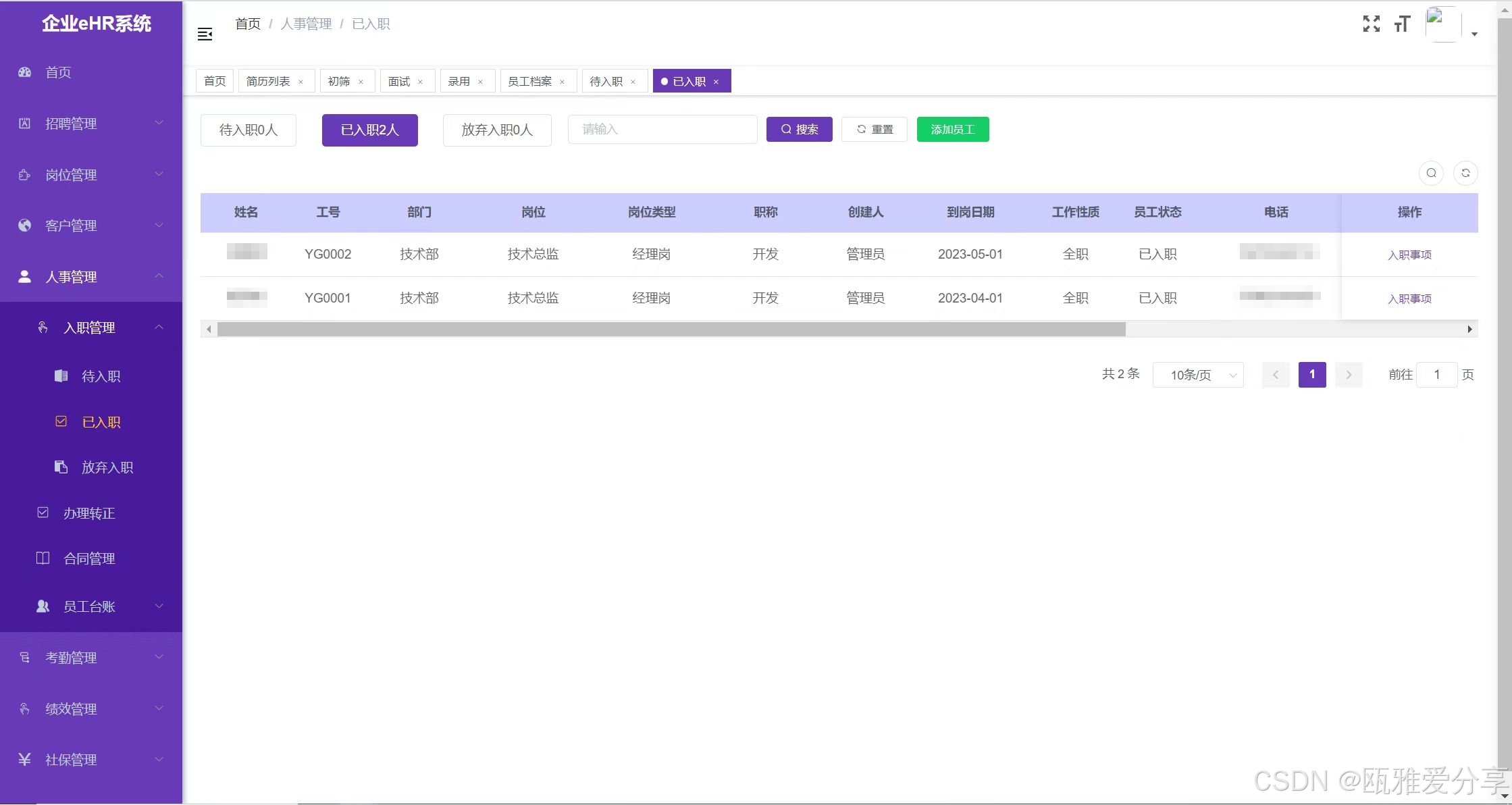Click the 合同管理 book icon

pos(43,558)
